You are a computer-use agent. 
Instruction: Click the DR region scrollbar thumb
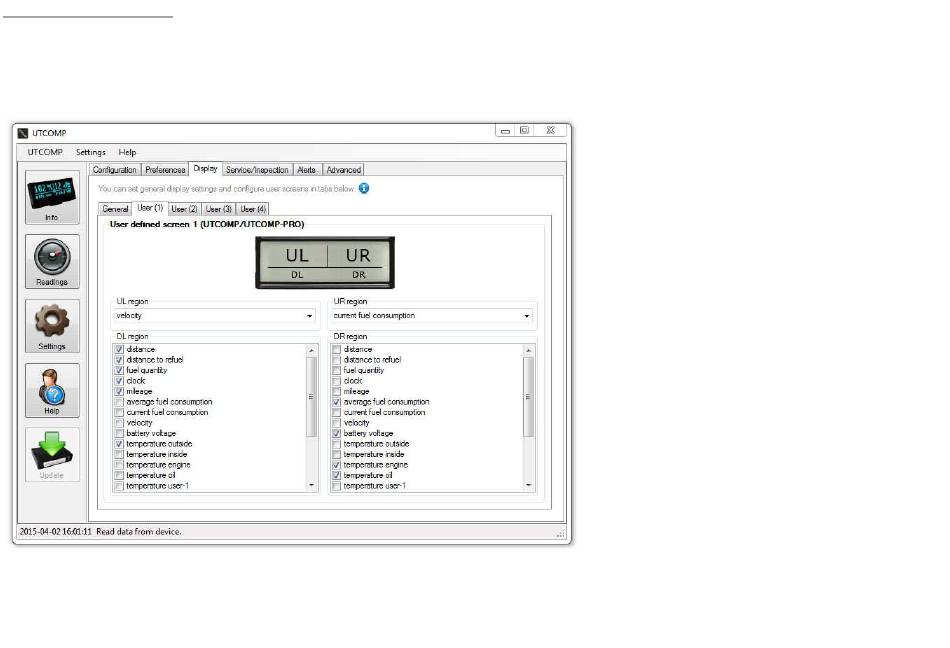click(528, 397)
